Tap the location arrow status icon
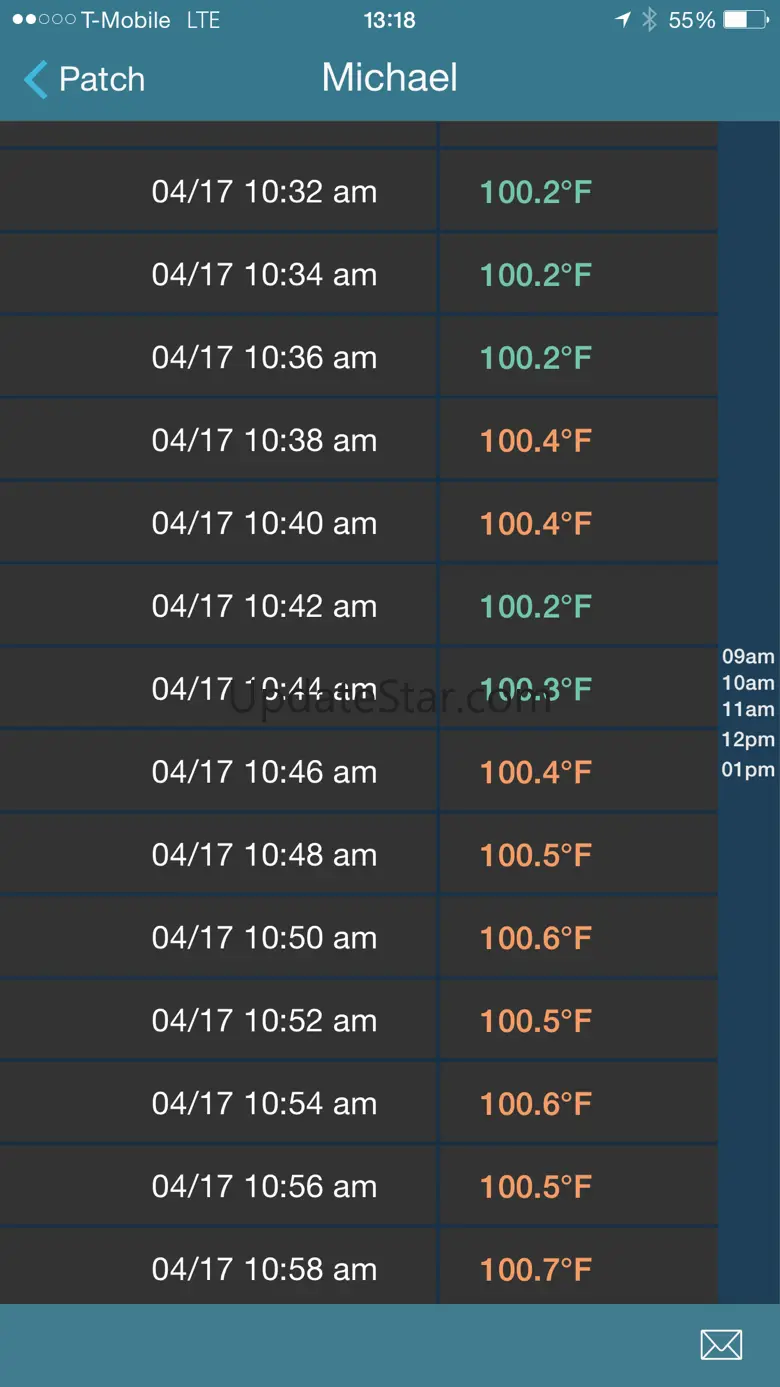The image size is (780, 1387). 623,20
